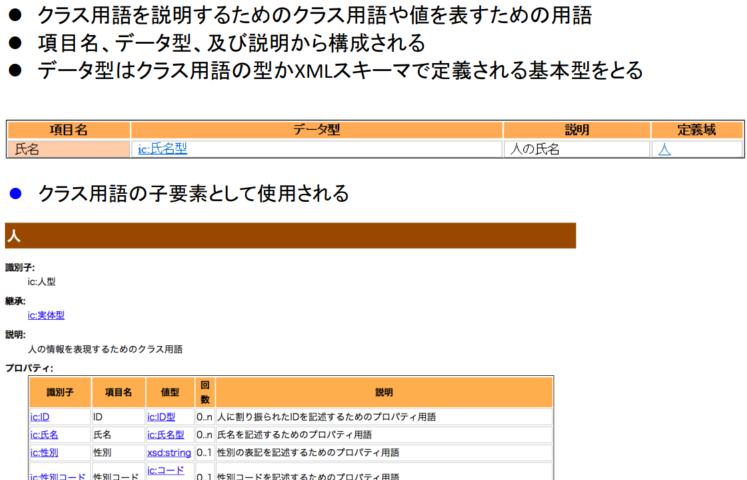Open the ic:氏名型 link in the データ型 column
Image resolution: width=747 pixels, height=480 pixels.
click(162, 149)
